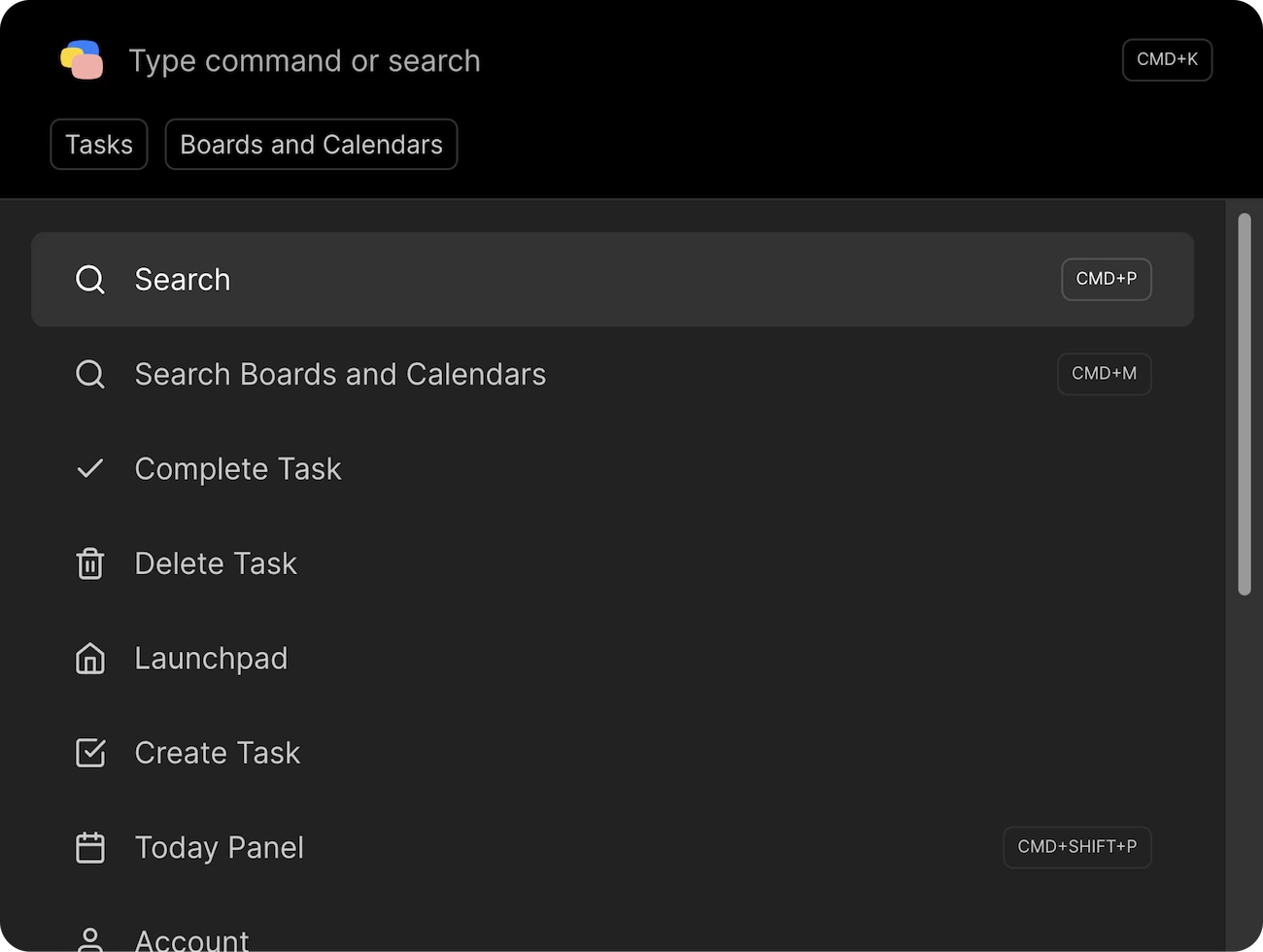
Task: Click the magnifier icon beside Search
Action: [x=90, y=280]
